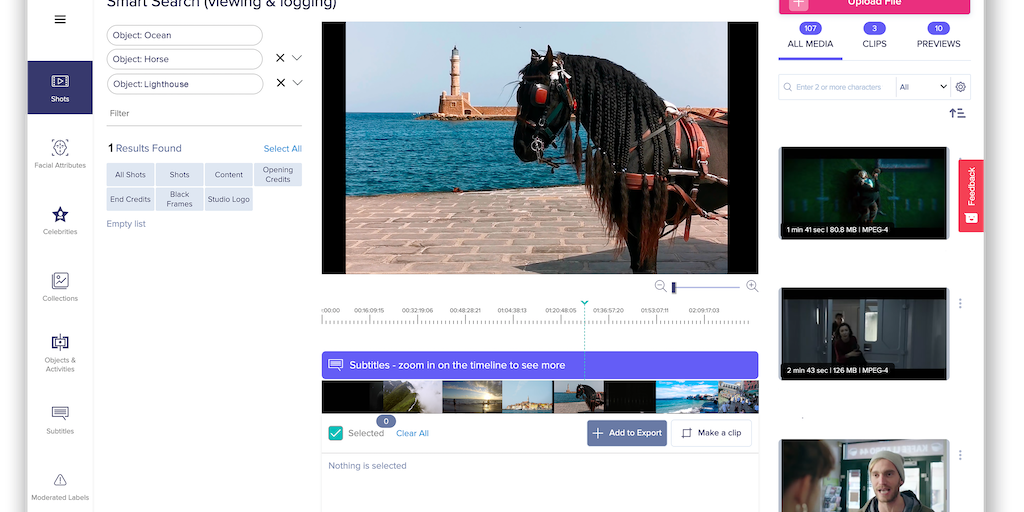Select the Black Frames filter chip
Image resolution: width=1024 pixels, height=512 pixels.
pyautogui.click(x=180, y=199)
